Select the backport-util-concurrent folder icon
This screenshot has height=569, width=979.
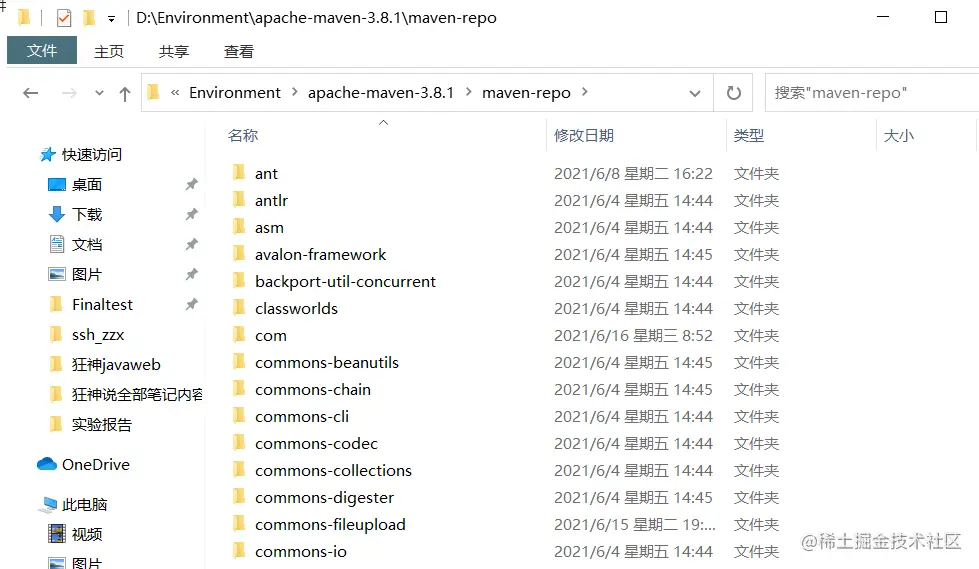tap(239, 280)
